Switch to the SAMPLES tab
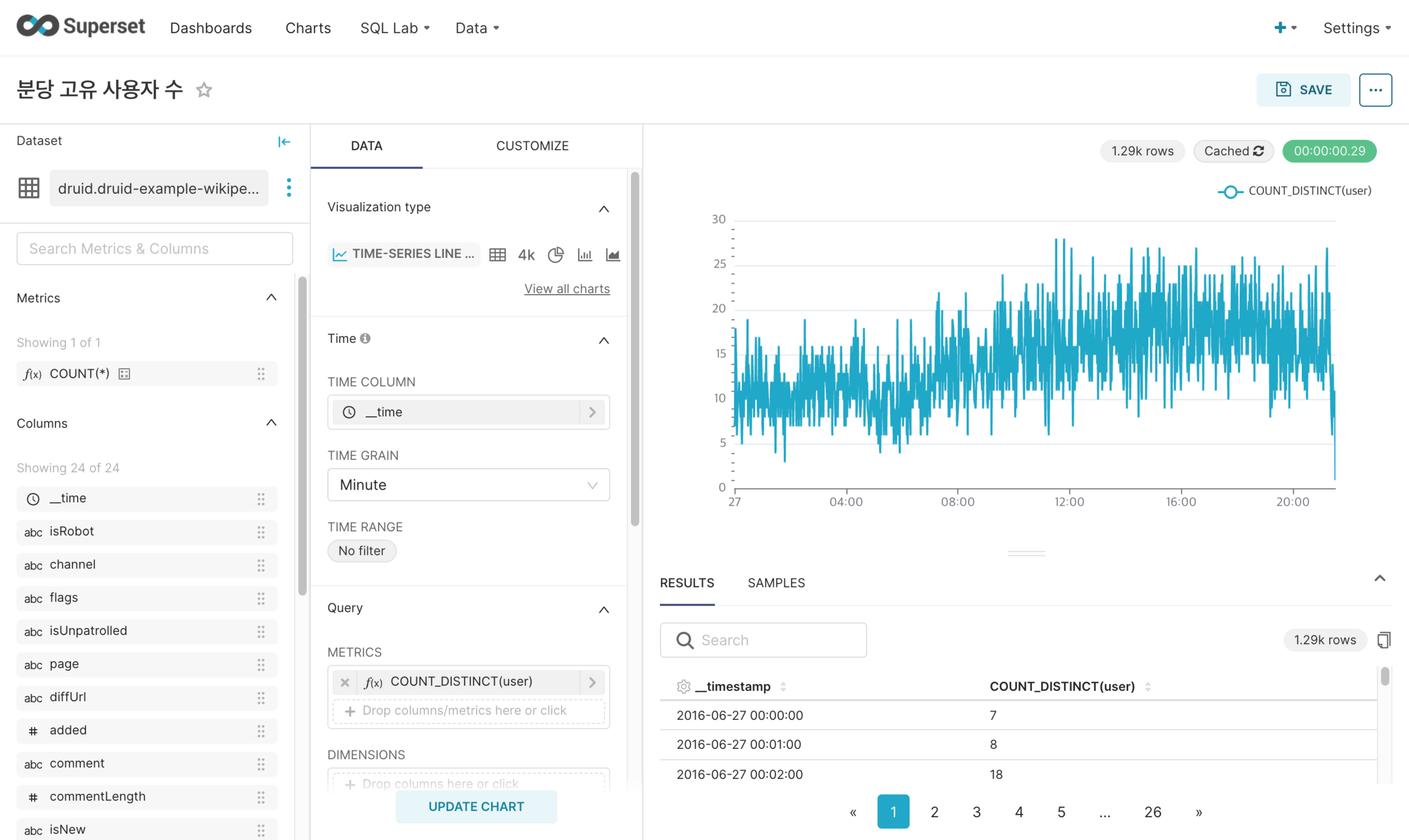 pyautogui.click(x=776, y=583)
